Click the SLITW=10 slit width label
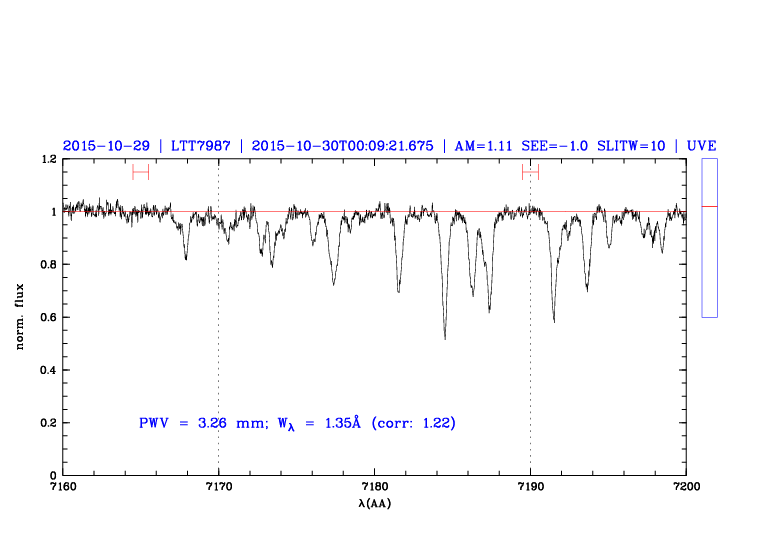The height and width of the screenshot is (542, 782). tap(632, 145)
